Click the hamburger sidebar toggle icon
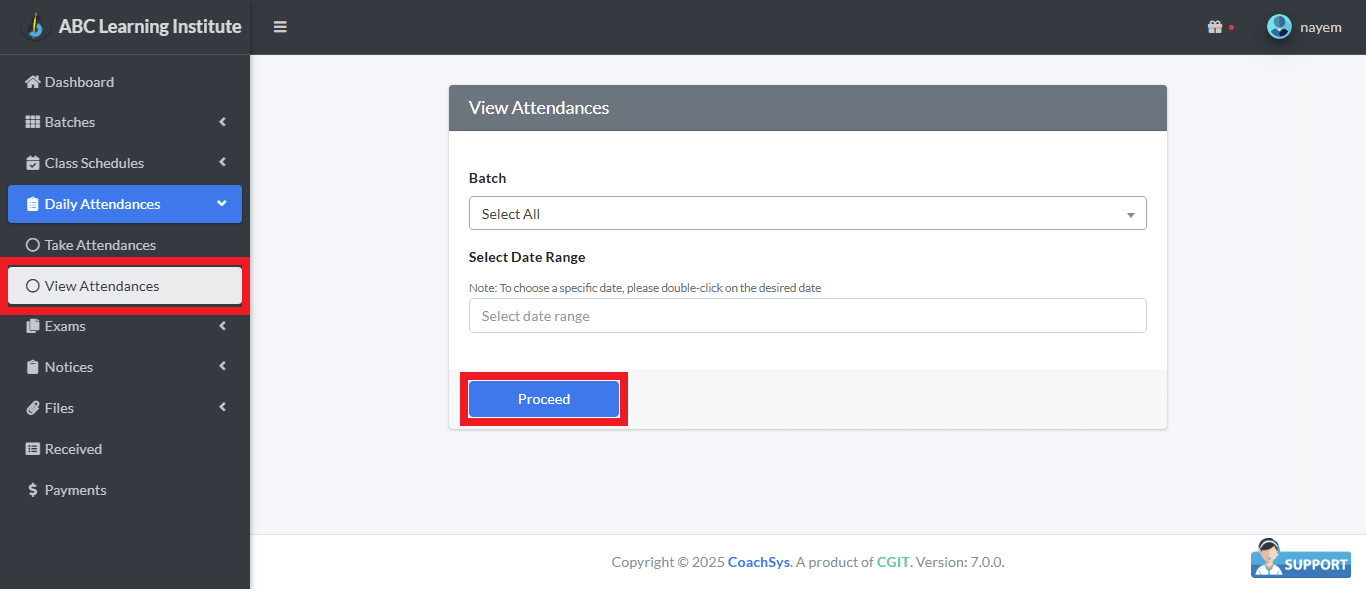 pyautogui.click(x=280, y=27)
